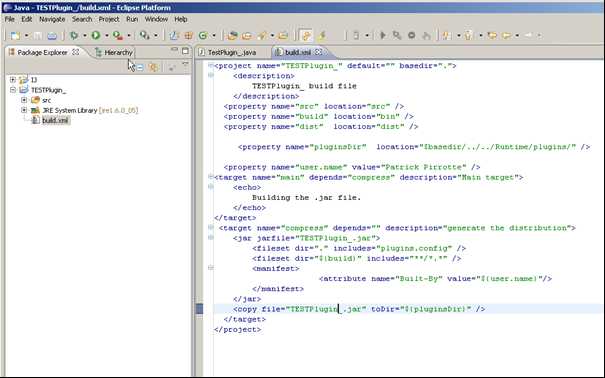Click the Collapse All icon in Package Explorer
The height and width of the screenshot is (378, 605).
(x=140, y=68)
